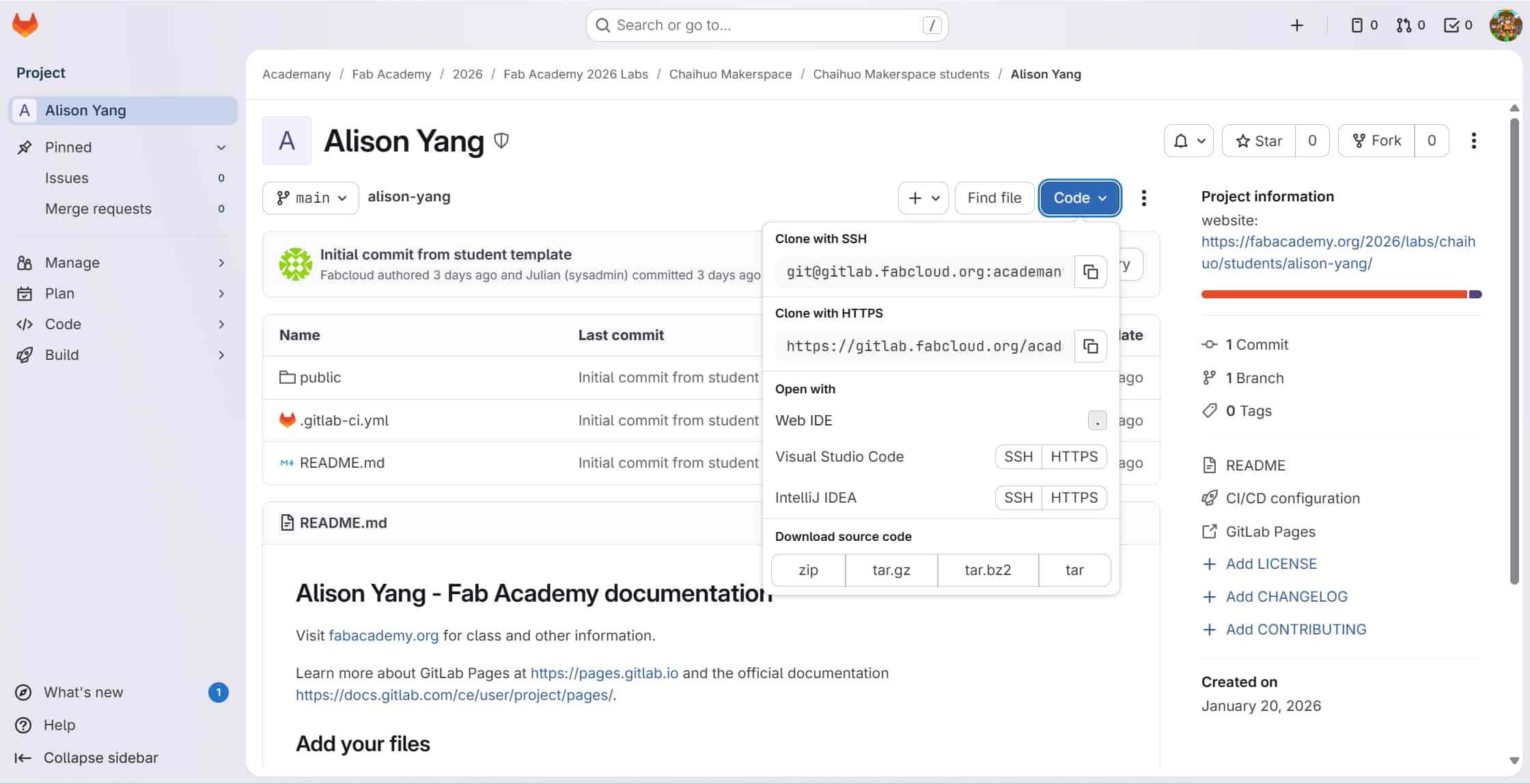This screenshot has width=1530, height=784.
Task: Click the Find file button
Action: tap(994, 197)
